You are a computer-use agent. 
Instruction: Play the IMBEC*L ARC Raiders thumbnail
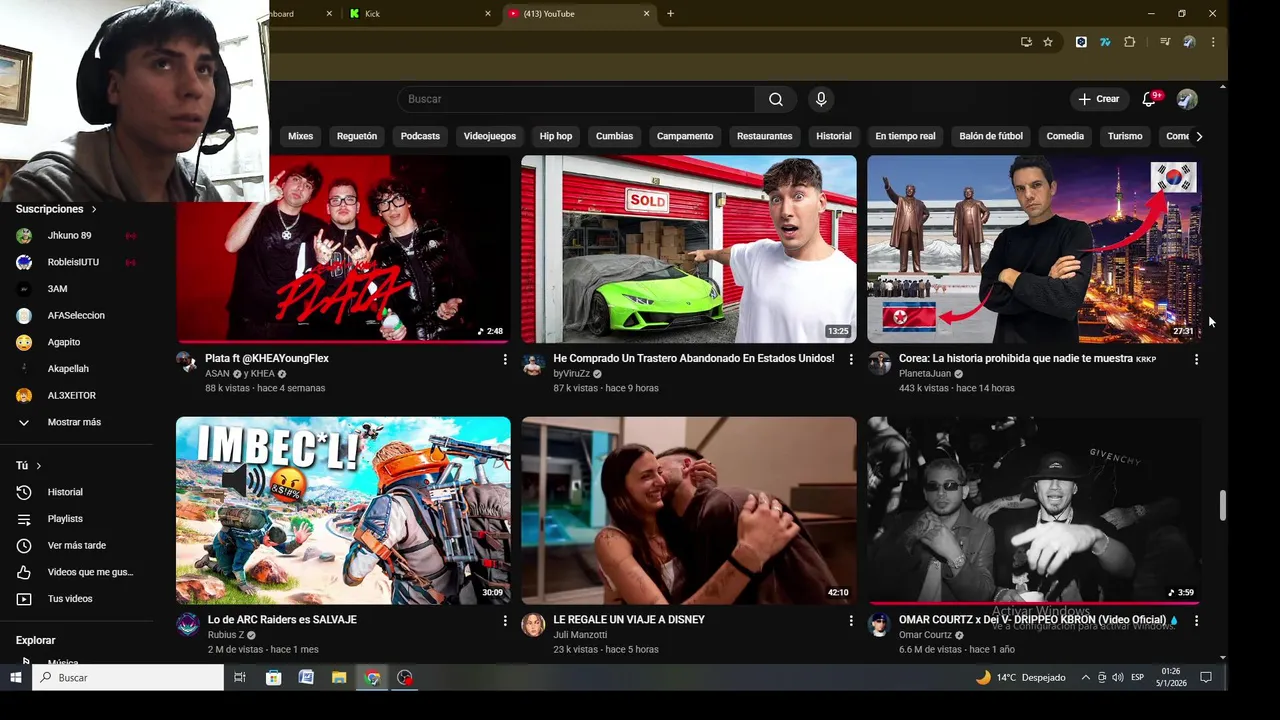point(343,511)
